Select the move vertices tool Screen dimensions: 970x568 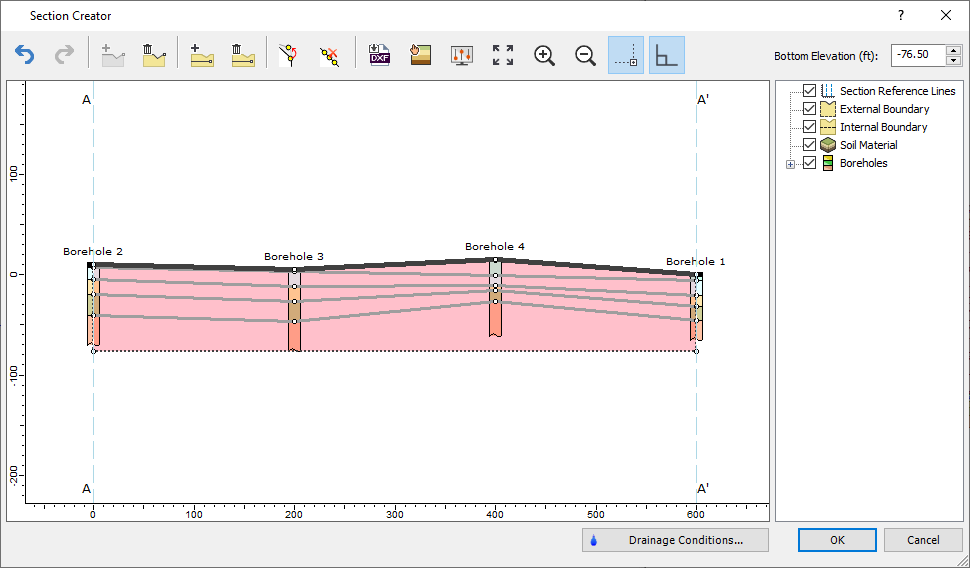(x=289, y=55)
